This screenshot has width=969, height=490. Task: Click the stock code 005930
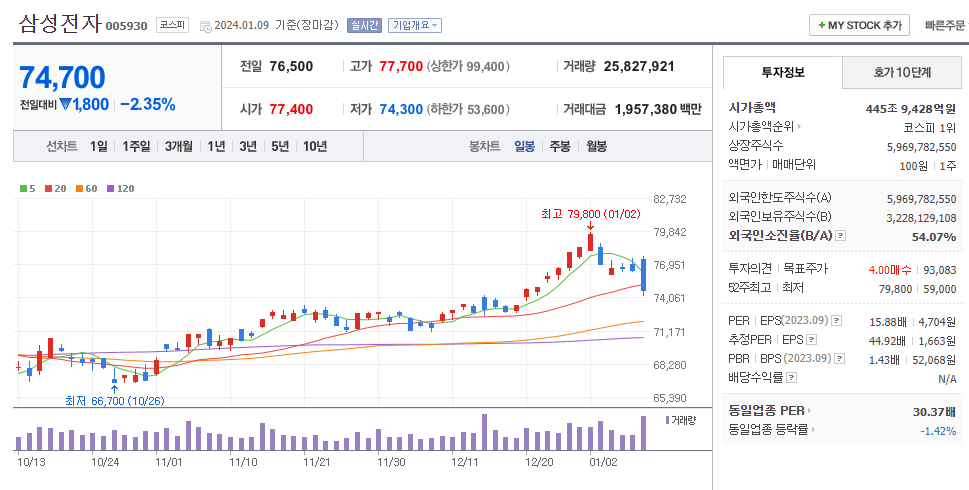click(x=127, y=26)
